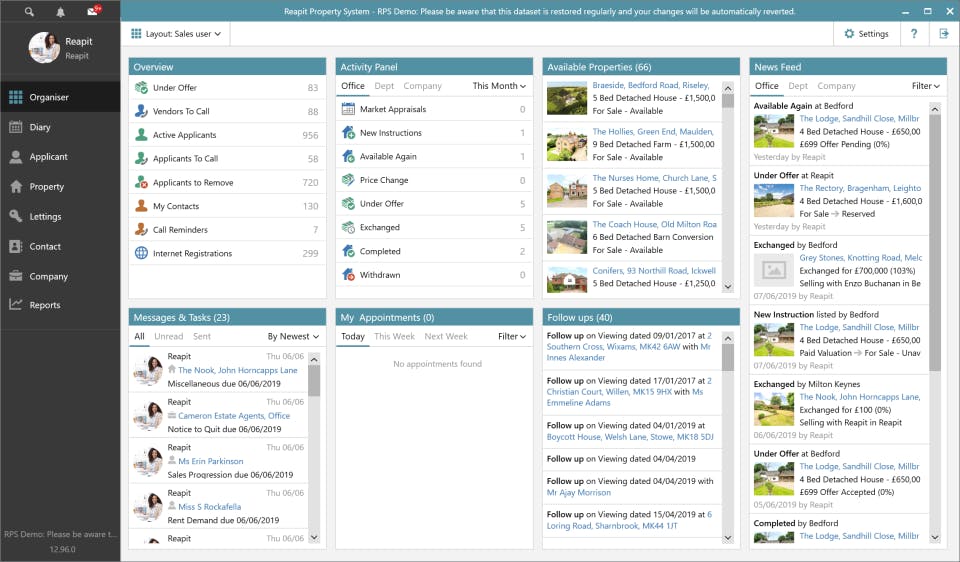The height and width of the screenshot is (562, 960).
Task: Click the Settings button
Action: click(x=867, y=34)
